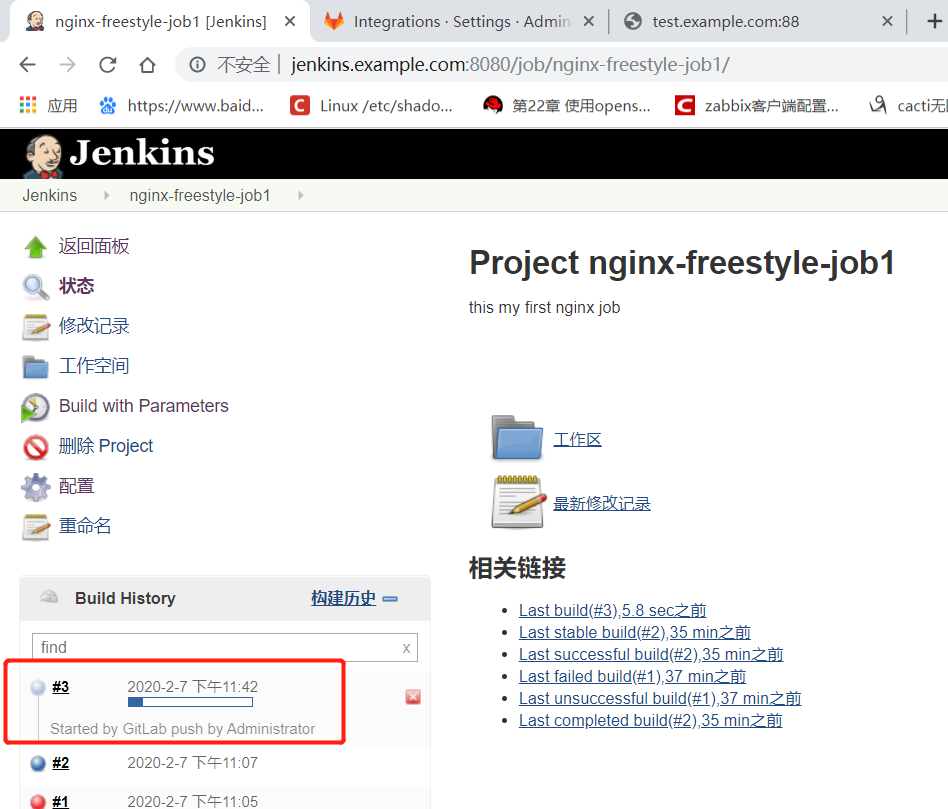This screenshot has width=948, height=809.
Task: Click the large notepad recent changes icon
Action: (x=519, y=502)
